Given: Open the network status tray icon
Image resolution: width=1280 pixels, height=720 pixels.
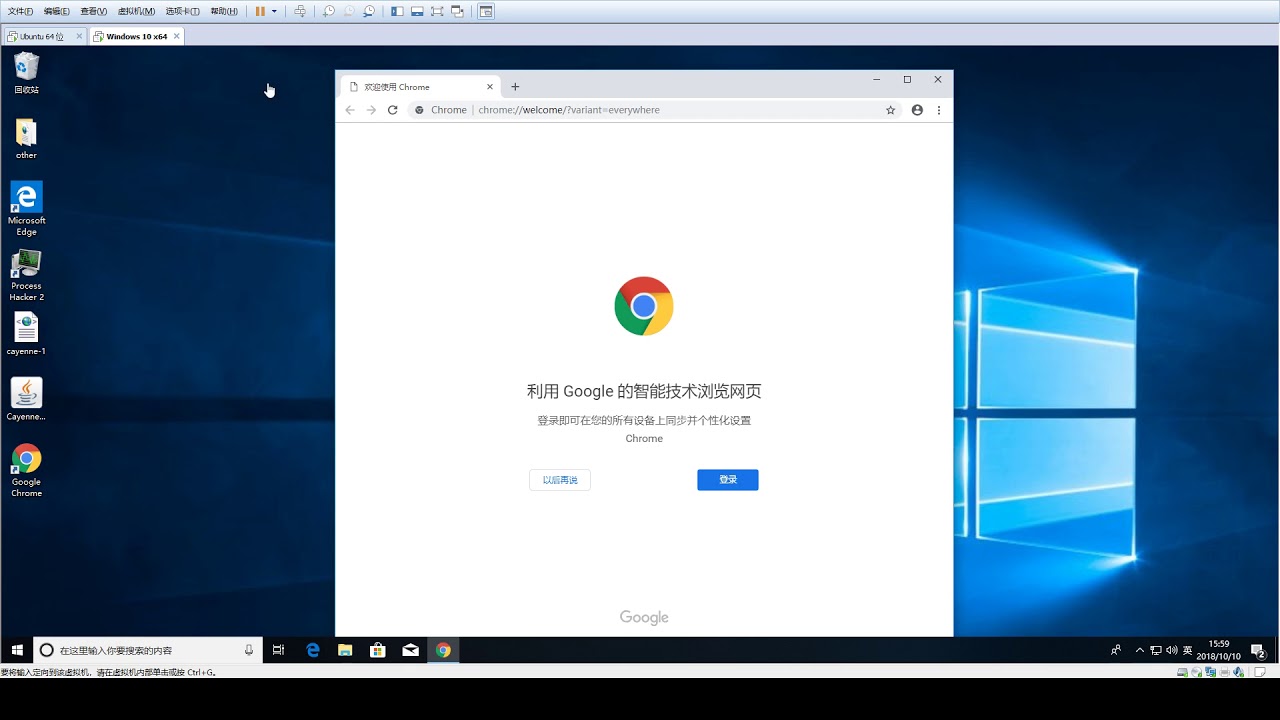Looking at the screenshot, I should coord(1156,650).
